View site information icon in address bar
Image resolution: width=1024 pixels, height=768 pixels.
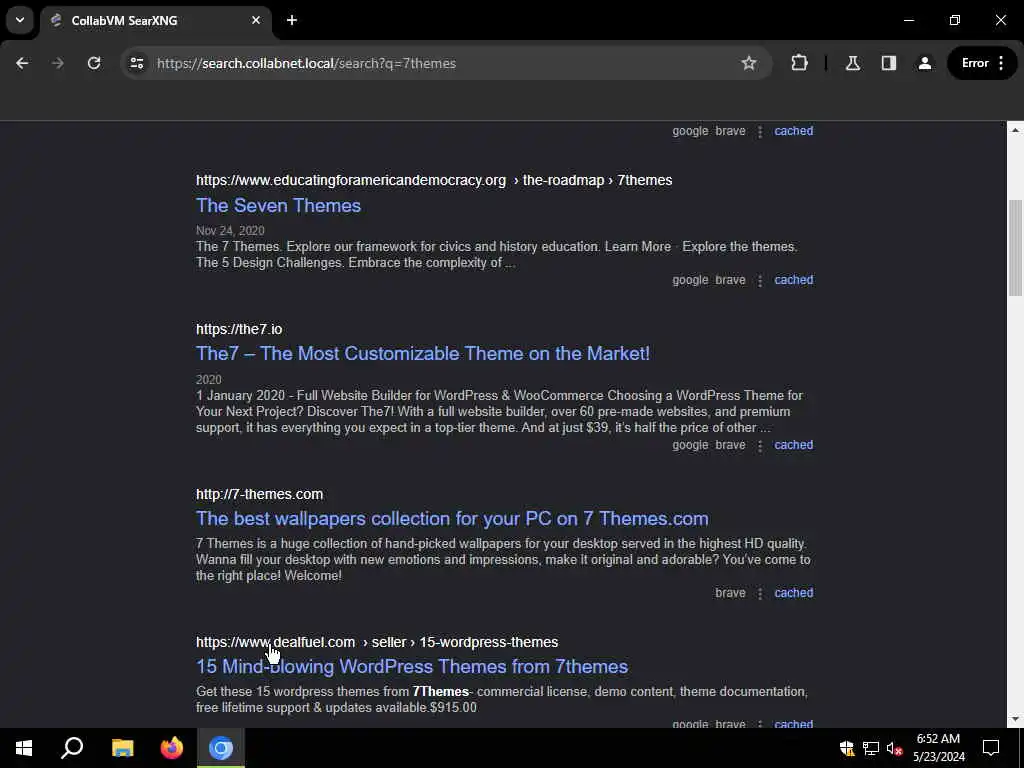tap(136, 63)
